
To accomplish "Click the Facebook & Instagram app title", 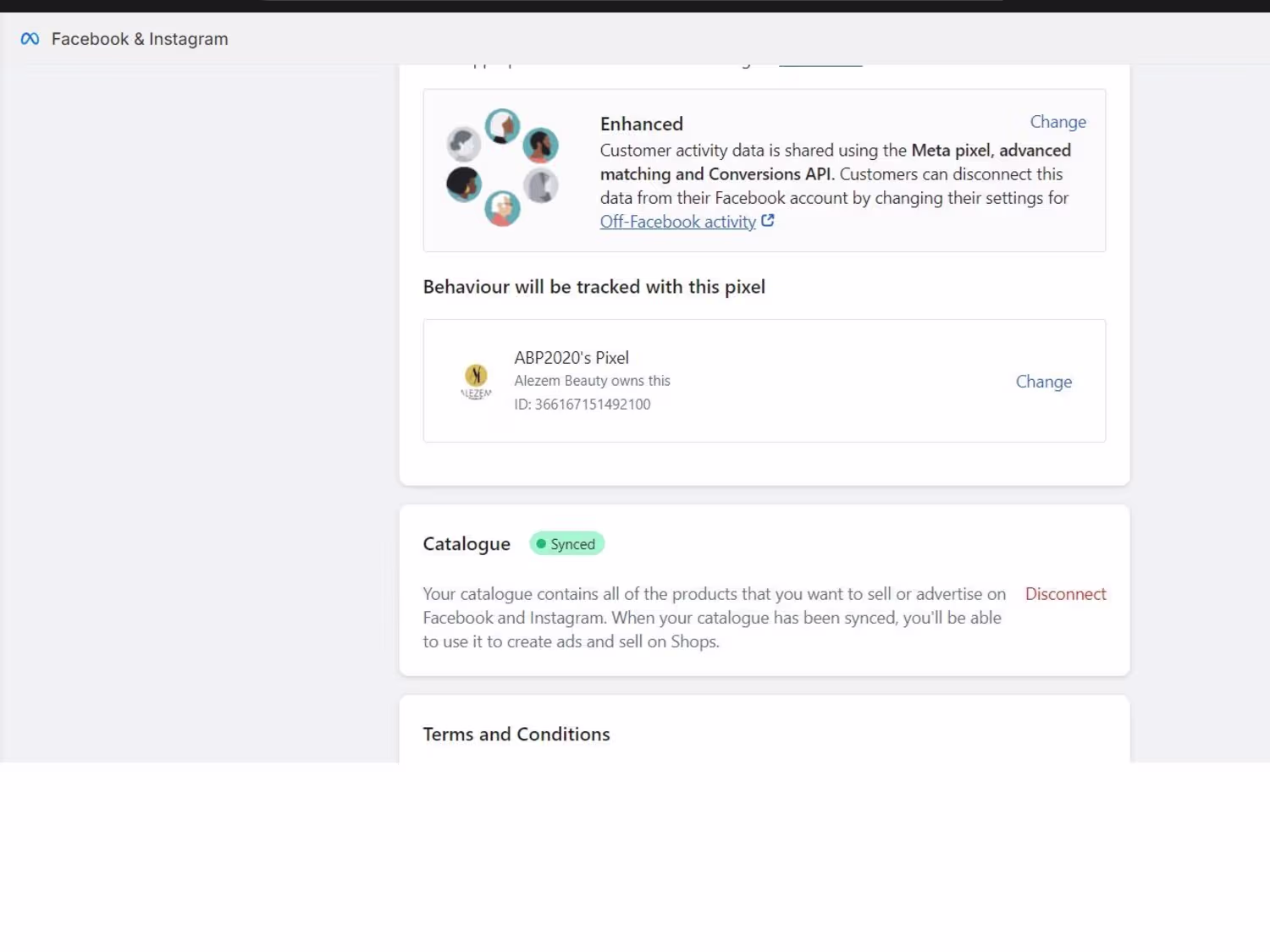I will point(140,39).
